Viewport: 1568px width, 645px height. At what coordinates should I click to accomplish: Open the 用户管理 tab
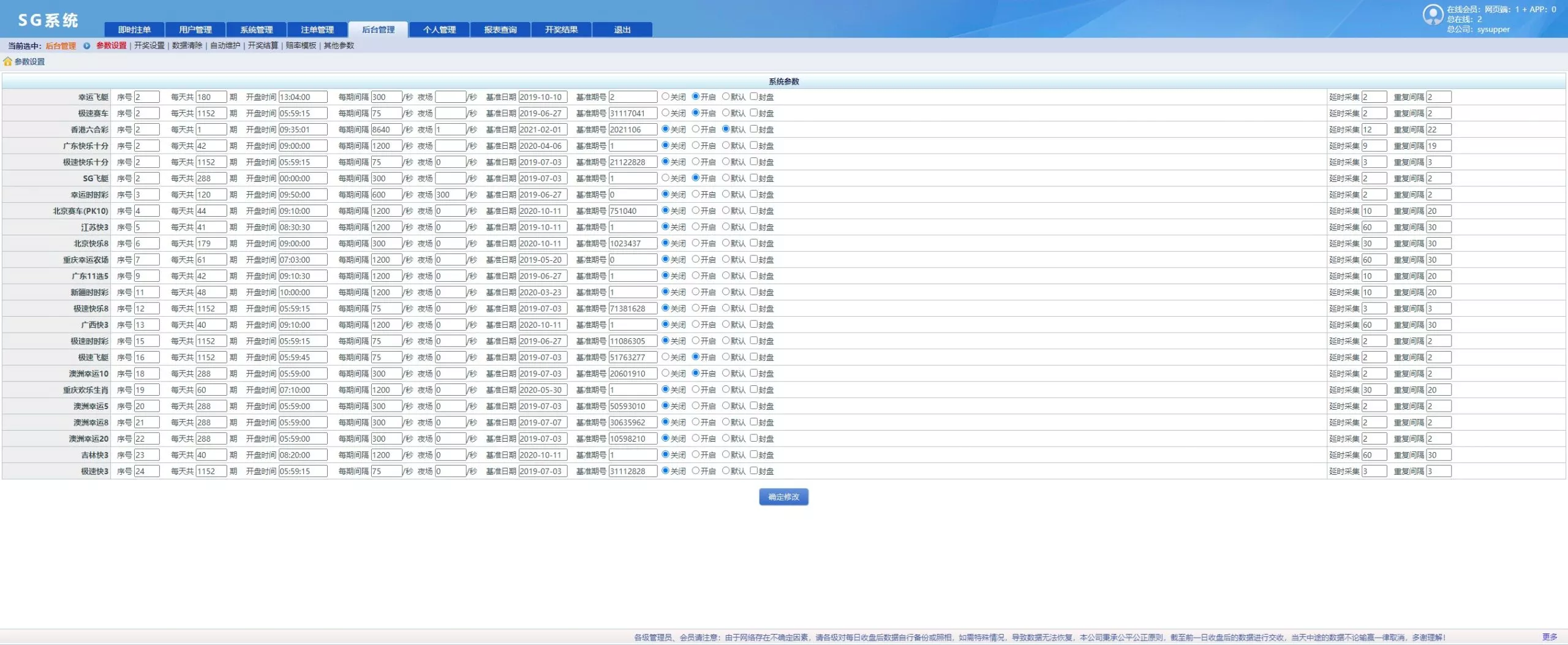pos(195,29)
